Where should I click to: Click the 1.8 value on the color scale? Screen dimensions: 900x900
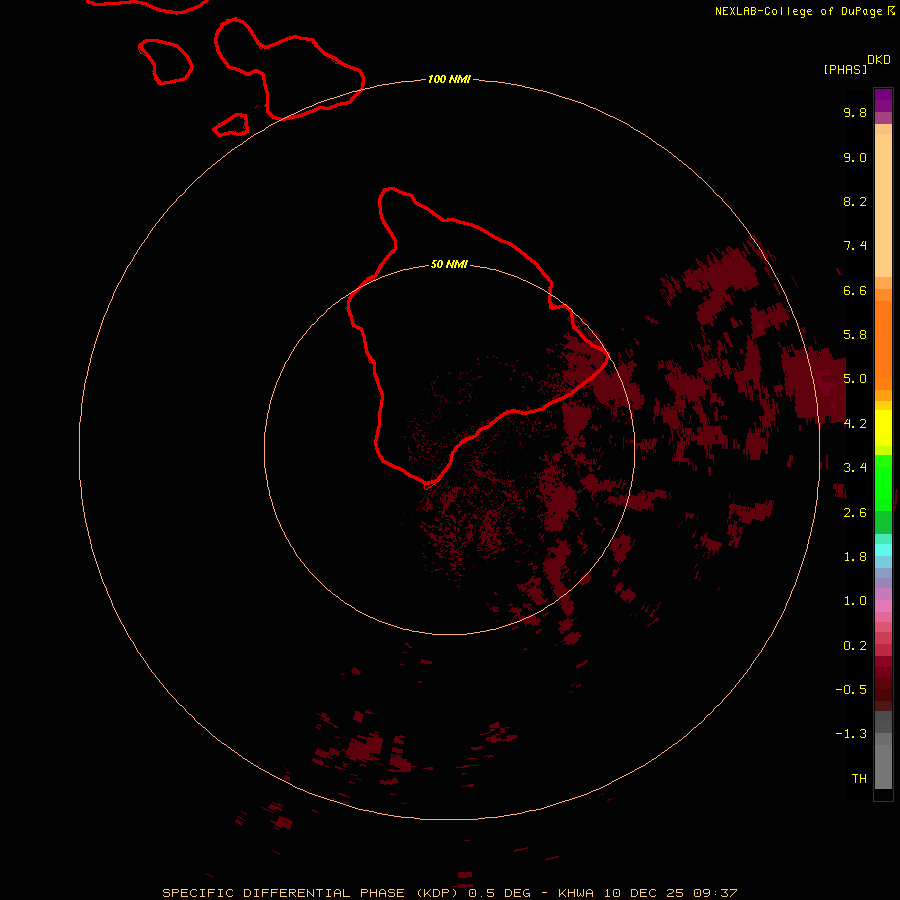[x=855, y=557]
